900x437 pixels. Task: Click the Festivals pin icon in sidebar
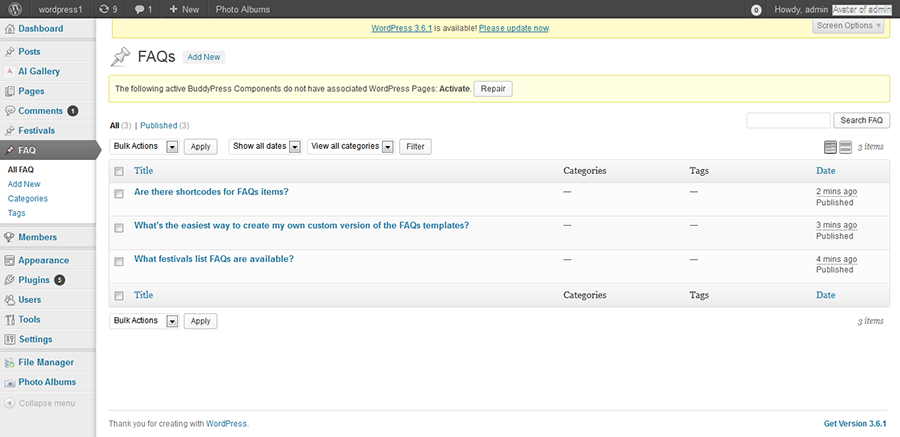(9, 130)
